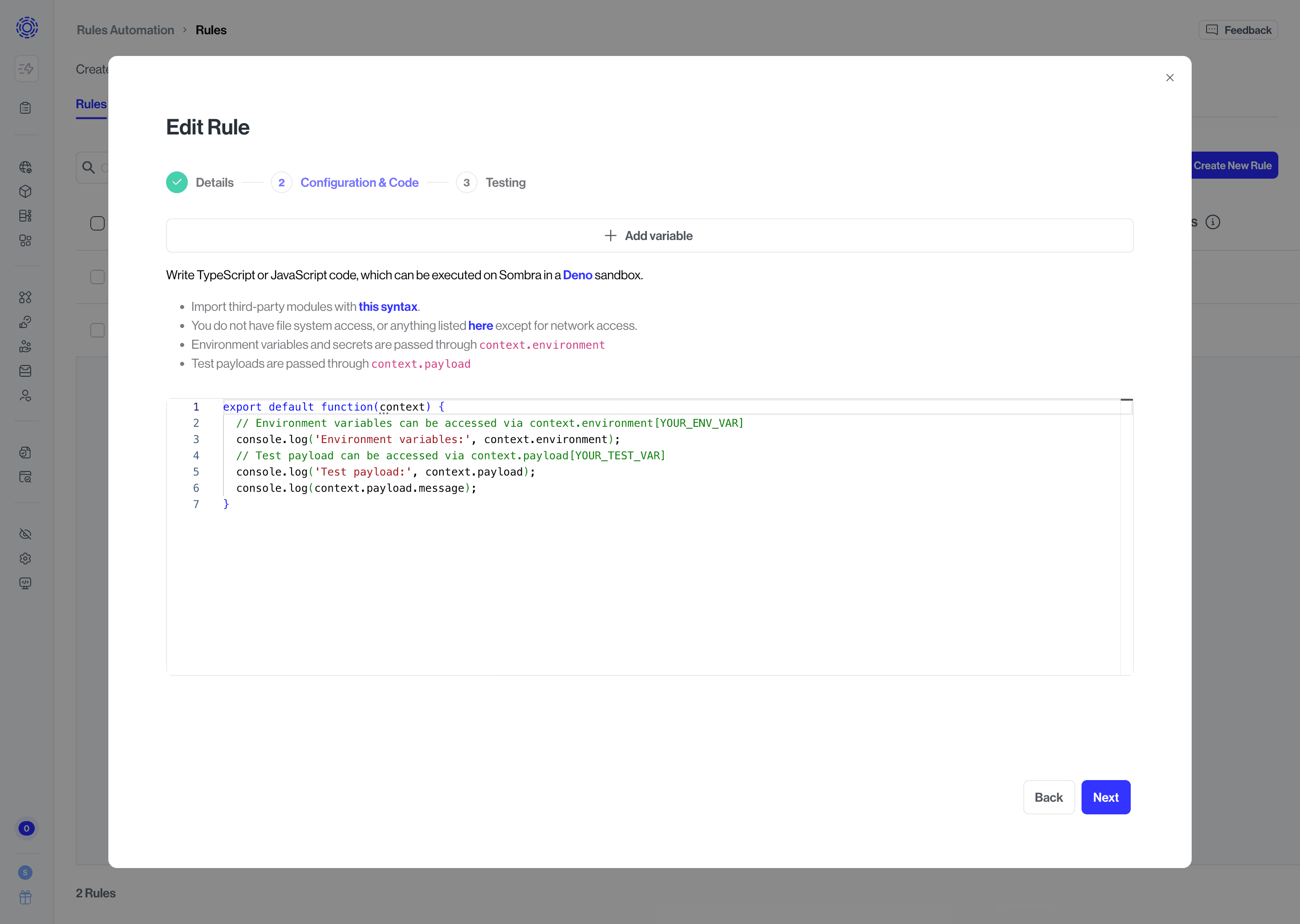
Task: Close the Edit Rule dialog with X
Action: pos(1170,78)
